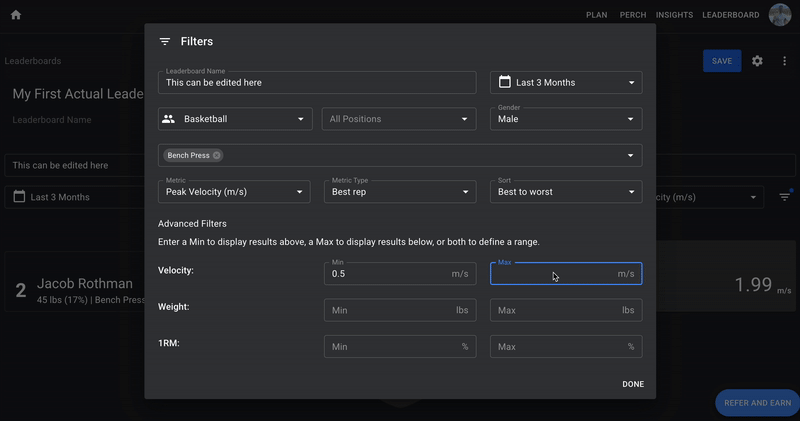
Task: Click the team group icon beside Basketball
Action: pos(168,119)
